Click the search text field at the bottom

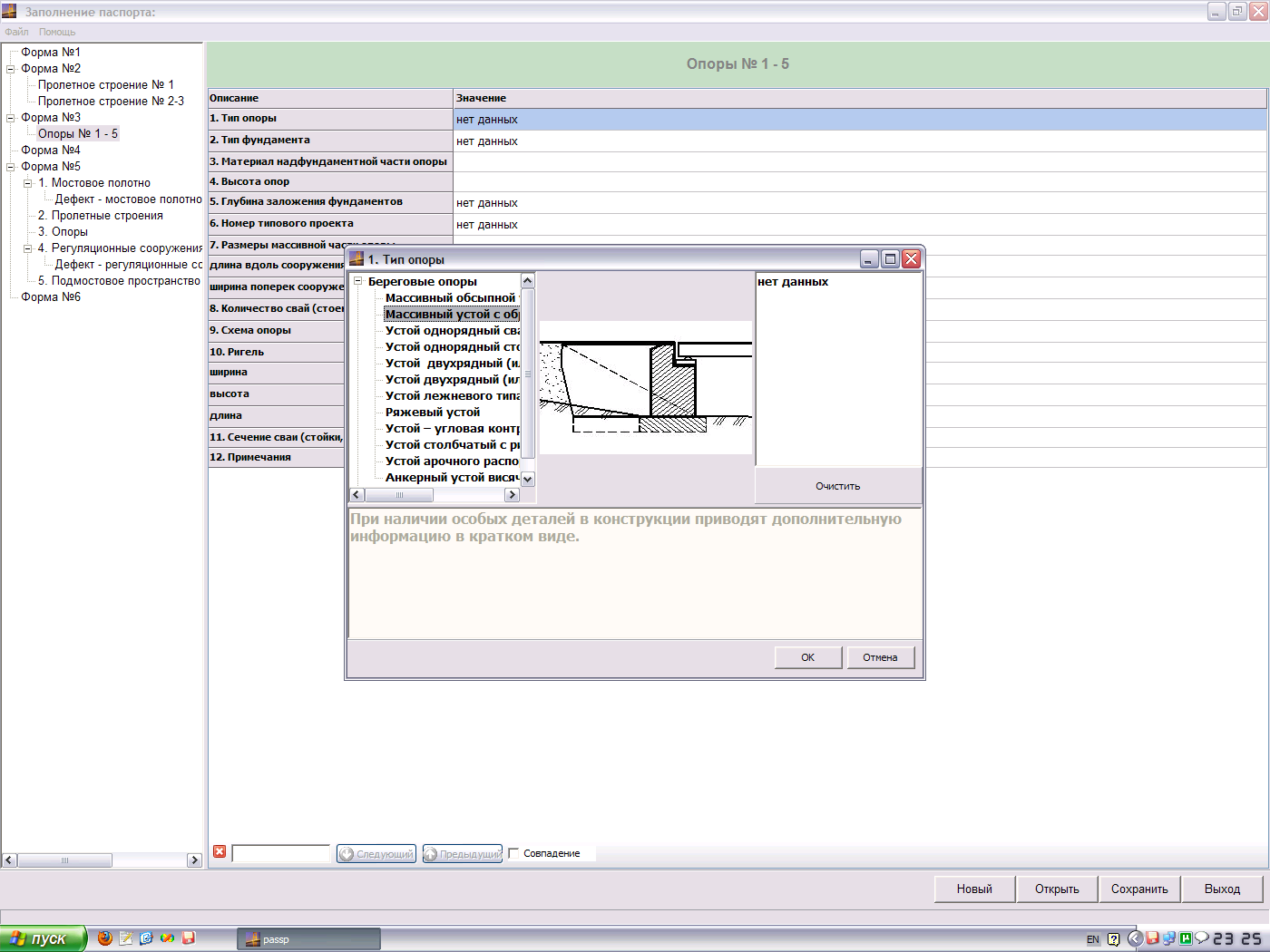pyautogui.click(x=281, y=853)
